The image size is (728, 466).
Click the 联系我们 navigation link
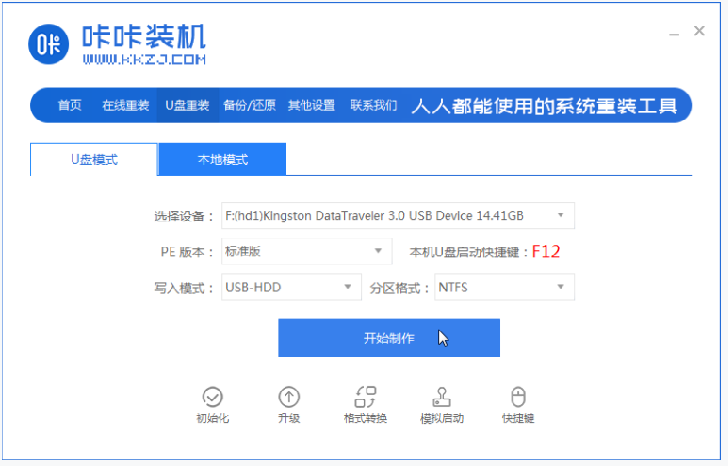tap(373, 105)
